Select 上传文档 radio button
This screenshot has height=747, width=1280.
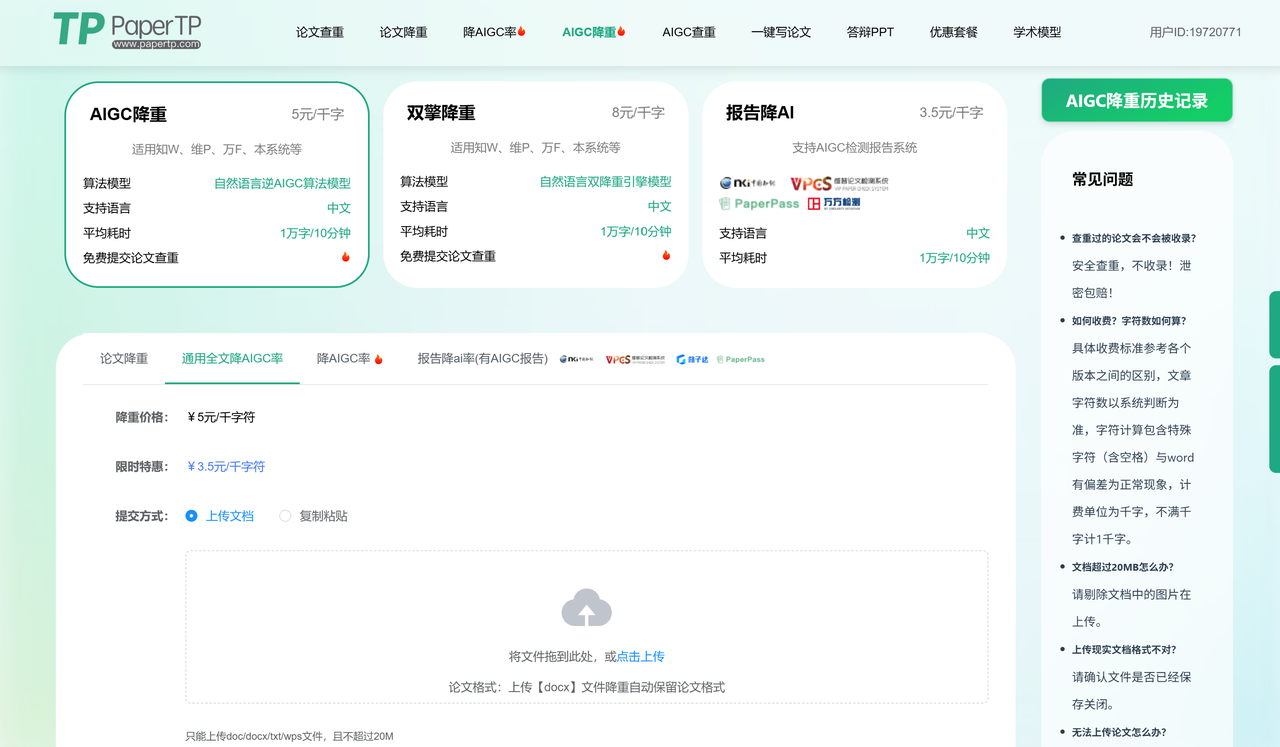coord(192,516)
